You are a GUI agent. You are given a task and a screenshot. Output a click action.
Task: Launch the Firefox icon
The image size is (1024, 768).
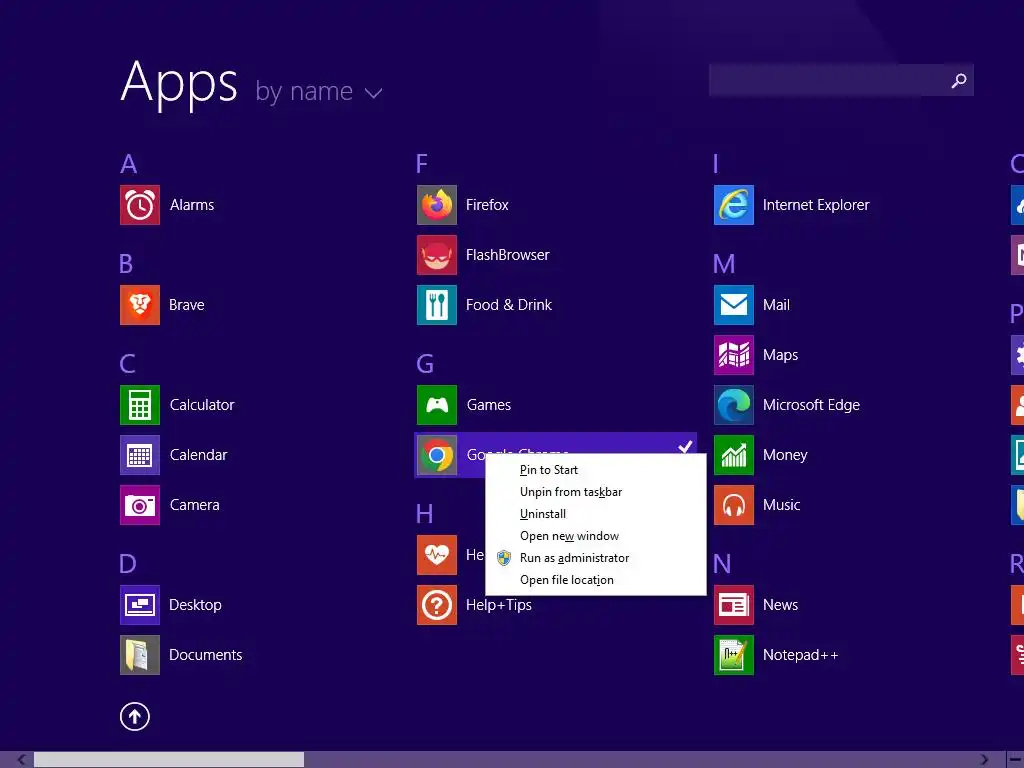tap(437, 205)
